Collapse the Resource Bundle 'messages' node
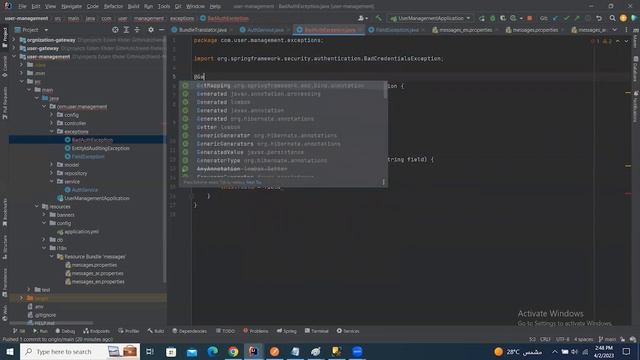Viewport: 640px width, 360px height. tap(52, 256)
